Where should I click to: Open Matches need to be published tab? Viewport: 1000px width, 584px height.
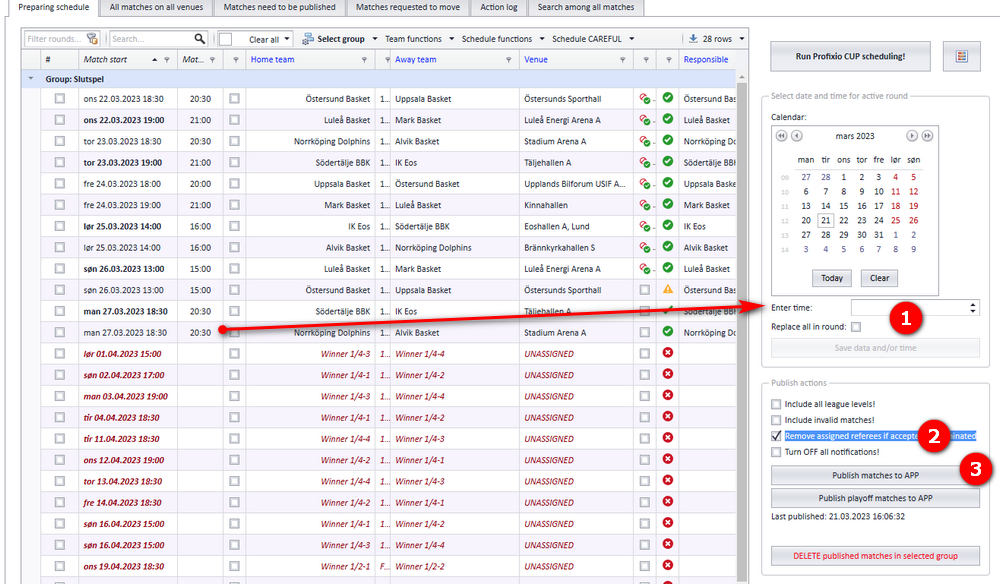pos(279,7)
